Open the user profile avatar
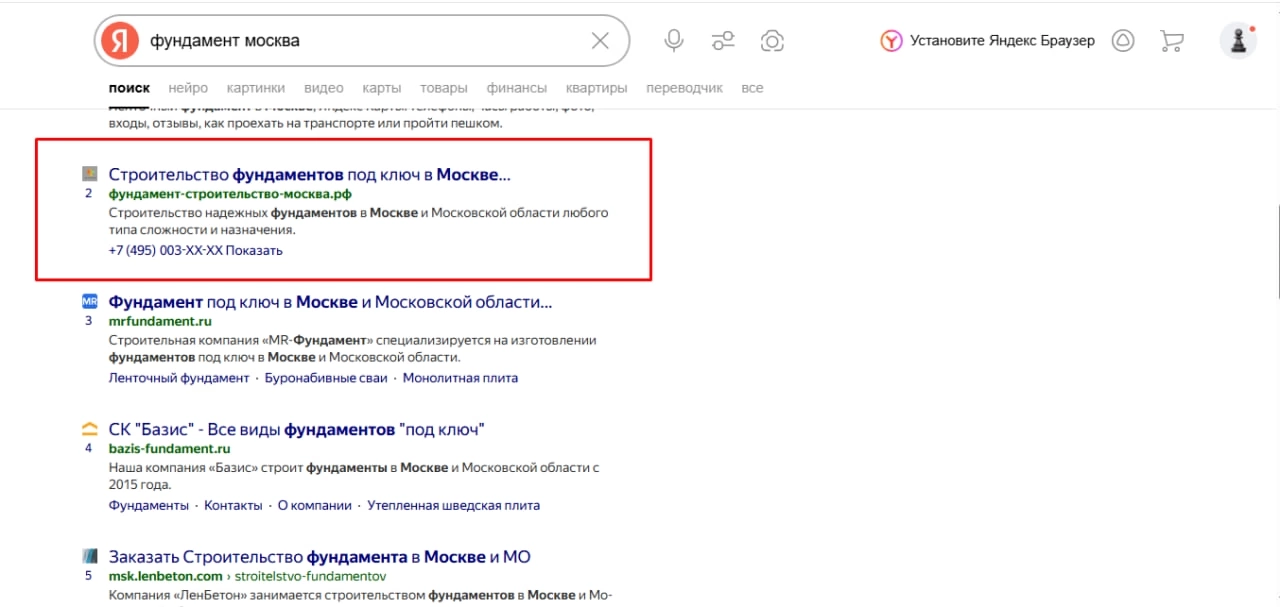1280x607 pixels. point(1238,41)
